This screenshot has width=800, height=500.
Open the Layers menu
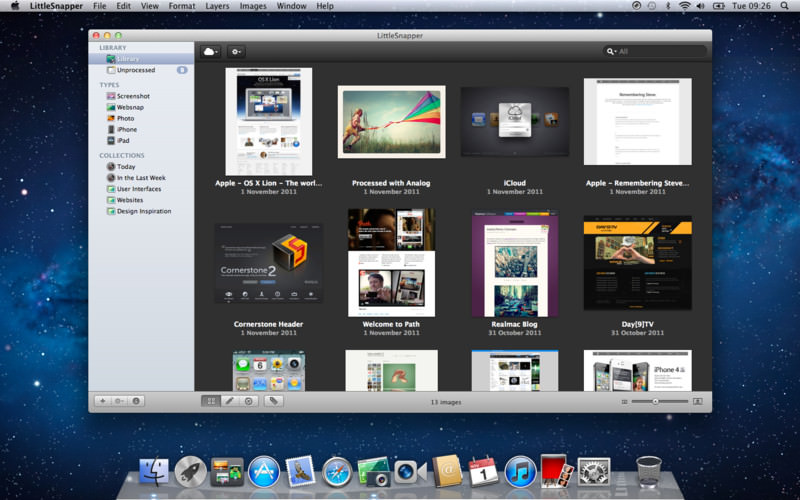[x=217, y=6]
